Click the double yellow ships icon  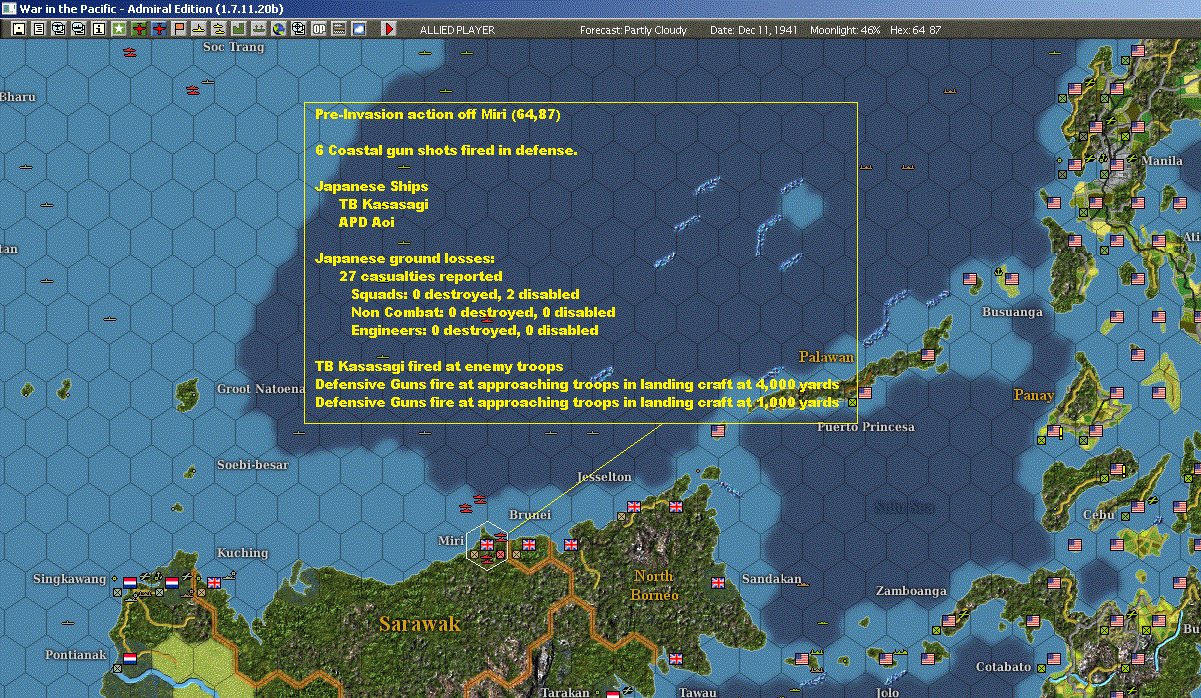pyautogui.click(x=218, y=29)
